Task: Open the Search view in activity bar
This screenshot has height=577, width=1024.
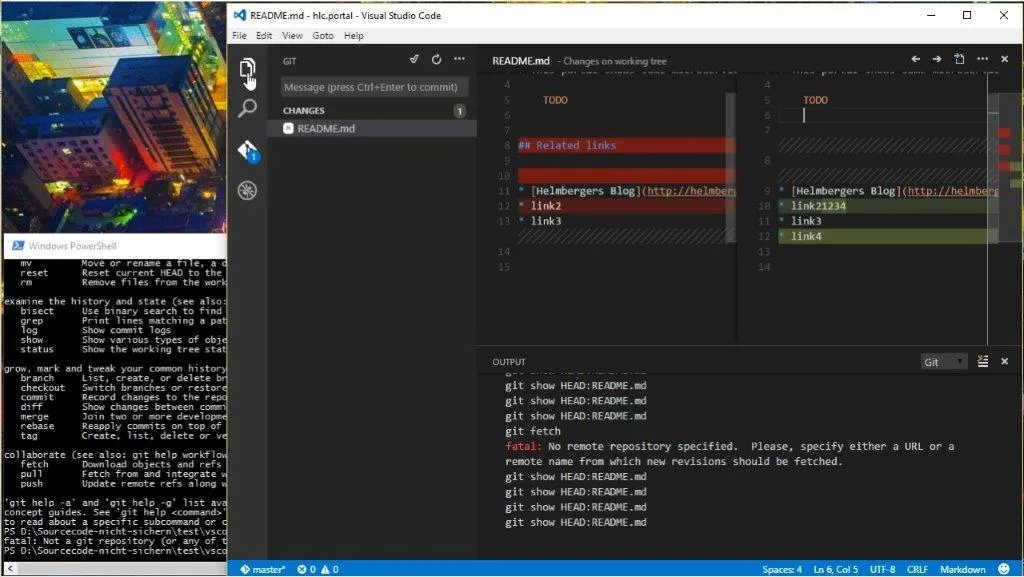Action: coord(247,108)
